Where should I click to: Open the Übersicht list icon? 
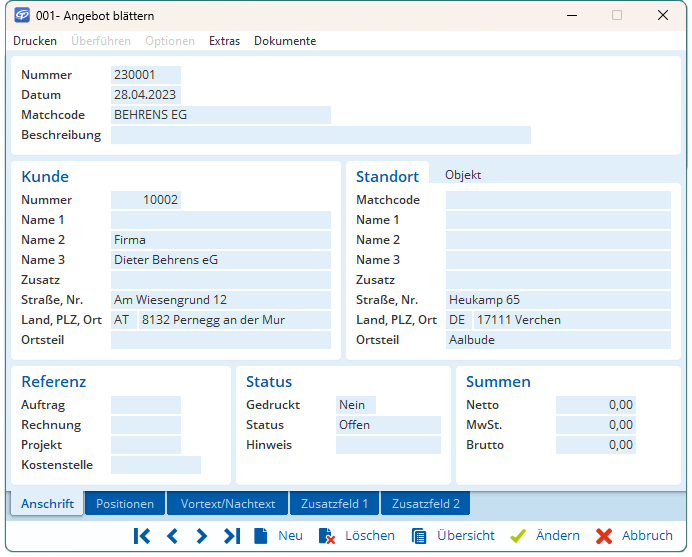point(419,536)
